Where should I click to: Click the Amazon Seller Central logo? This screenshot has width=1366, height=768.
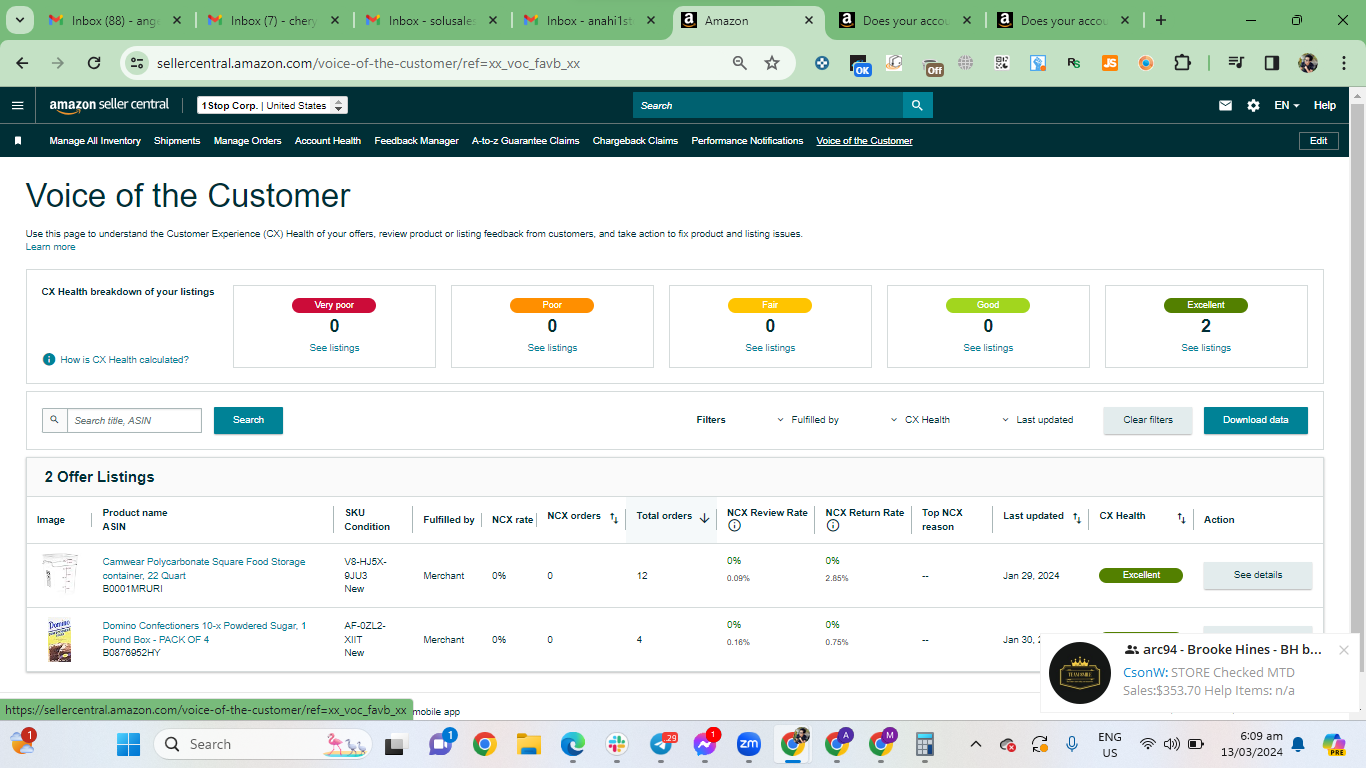109,105
